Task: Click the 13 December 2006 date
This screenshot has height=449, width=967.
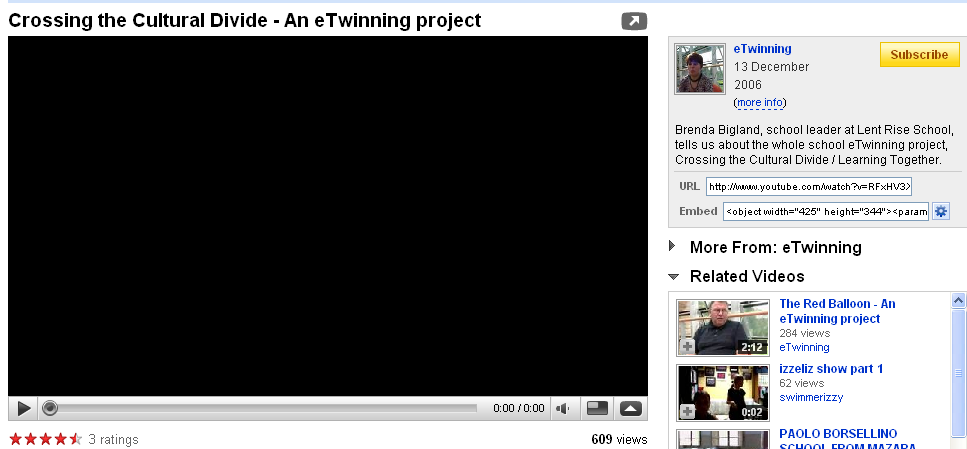Action: pos(772,75)
